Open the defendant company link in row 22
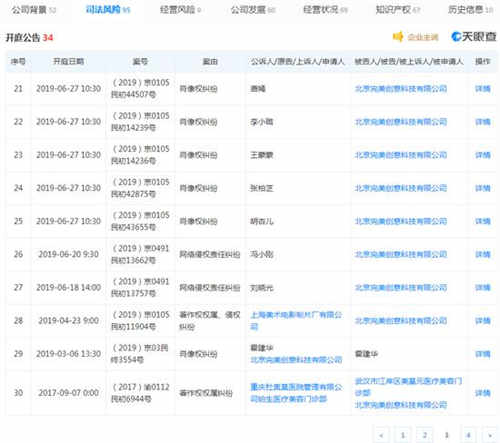Screen dimensions: 500x443 coord(401,122)
